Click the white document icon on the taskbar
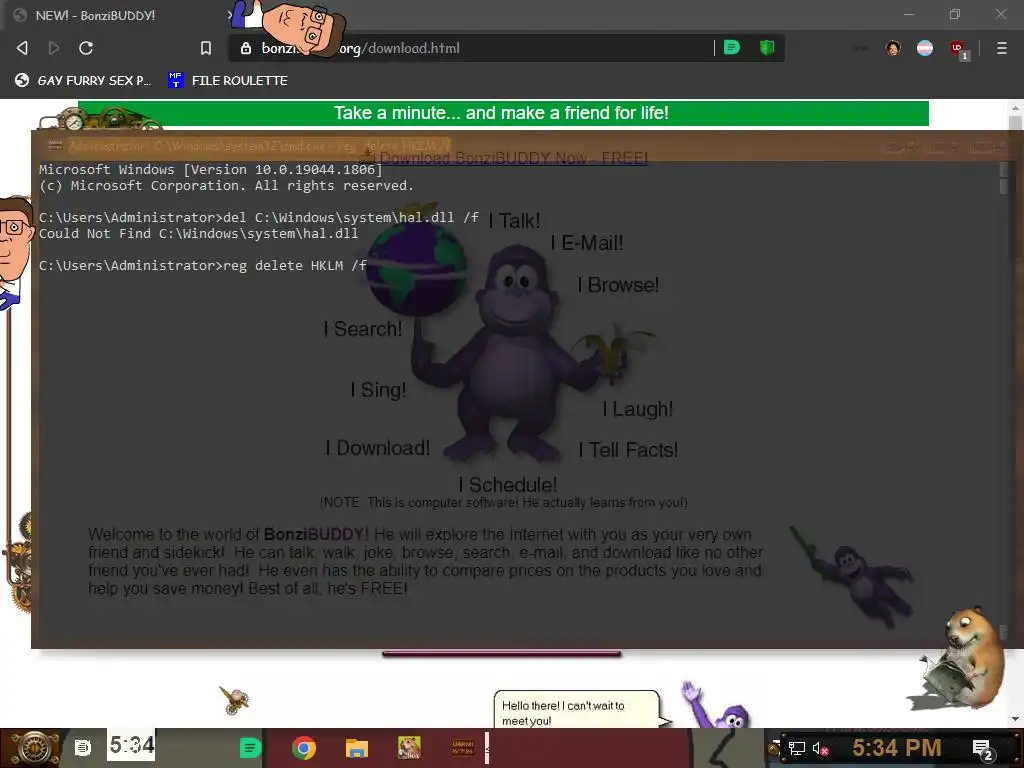Image resolution: width=1024 pixels, height=768 pixels. (82, 747)
